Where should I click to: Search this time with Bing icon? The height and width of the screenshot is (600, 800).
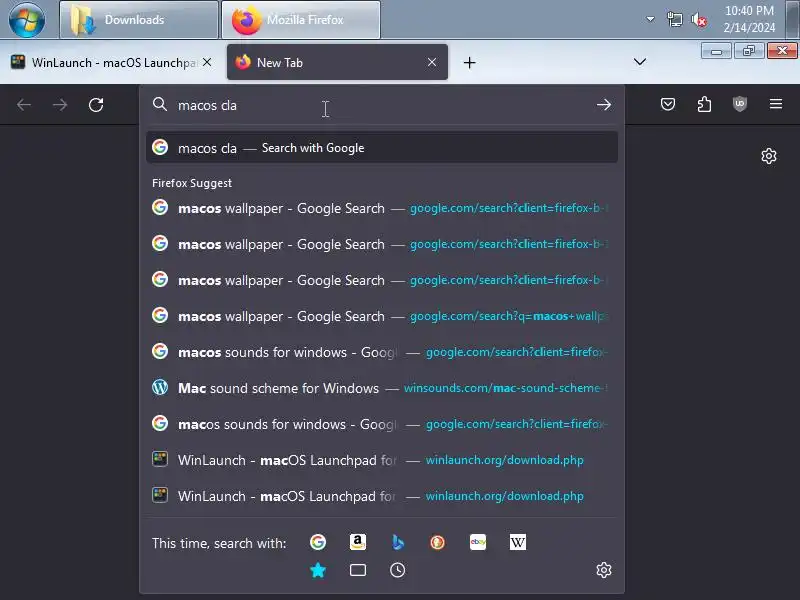click(x=397, y=542)
